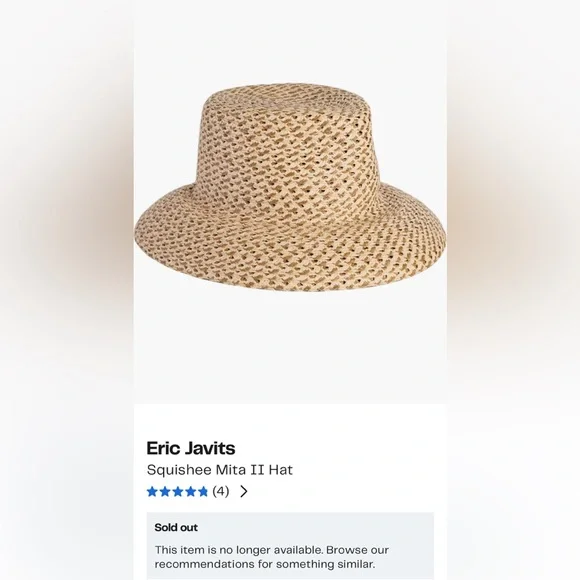Click the white space above Eric Javits
The image size is (580, 580).
pyautogui.click(x=290, y=422)
